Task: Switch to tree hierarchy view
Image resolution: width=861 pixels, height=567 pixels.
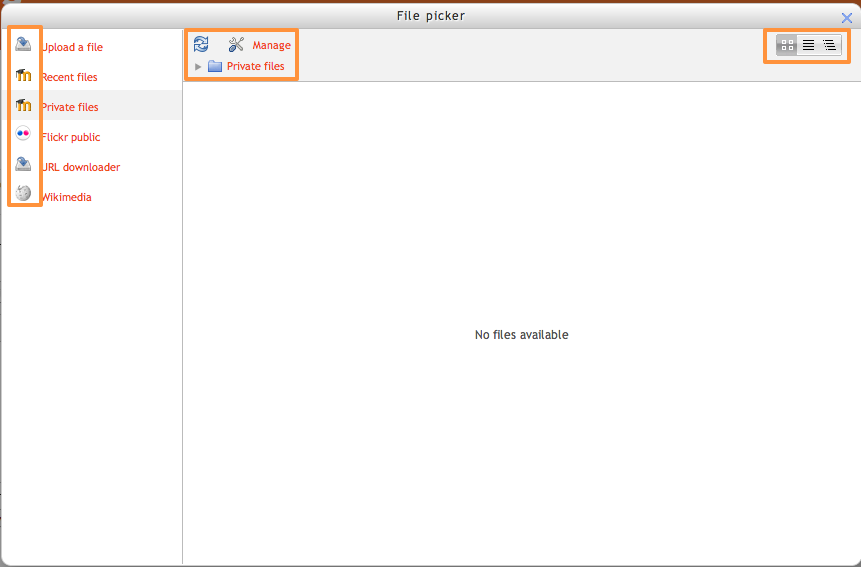Action: click(830, 46)
